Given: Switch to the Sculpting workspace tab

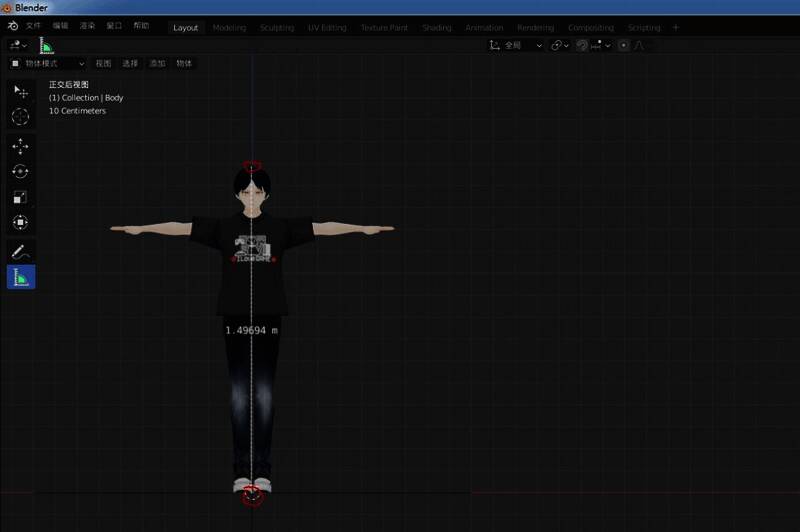Looking at the screenshot, I should (x=277, y=28).
